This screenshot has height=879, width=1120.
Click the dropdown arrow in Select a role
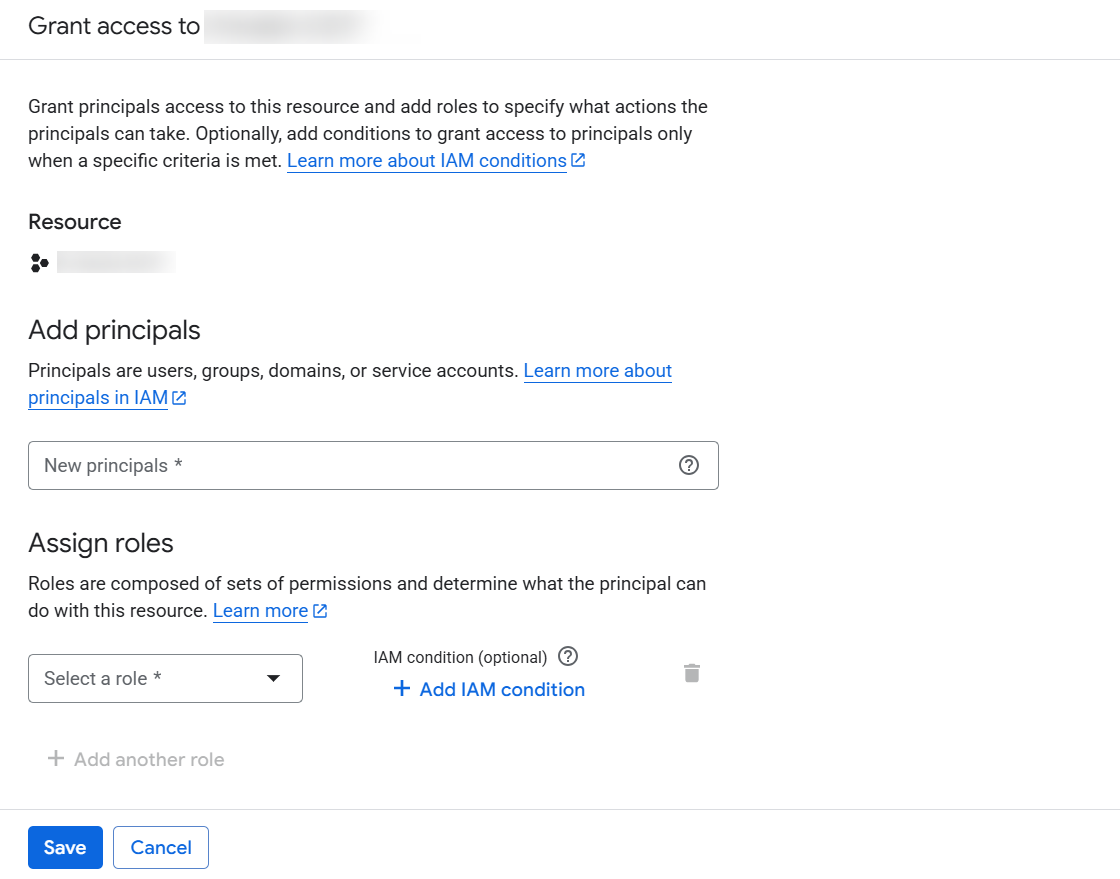(x=273, y=679)
